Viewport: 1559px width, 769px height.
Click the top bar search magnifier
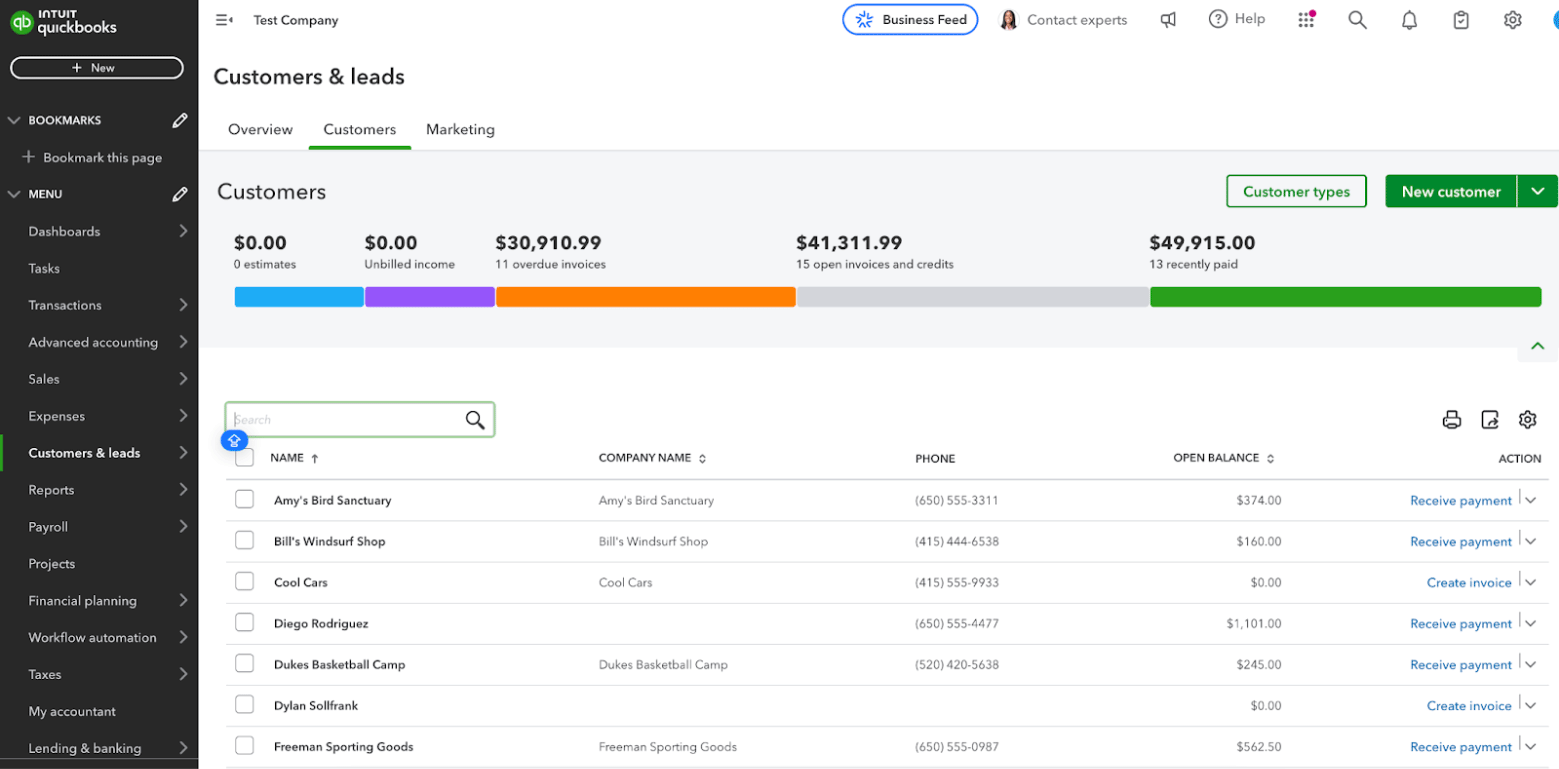(x=1357, y=20)
